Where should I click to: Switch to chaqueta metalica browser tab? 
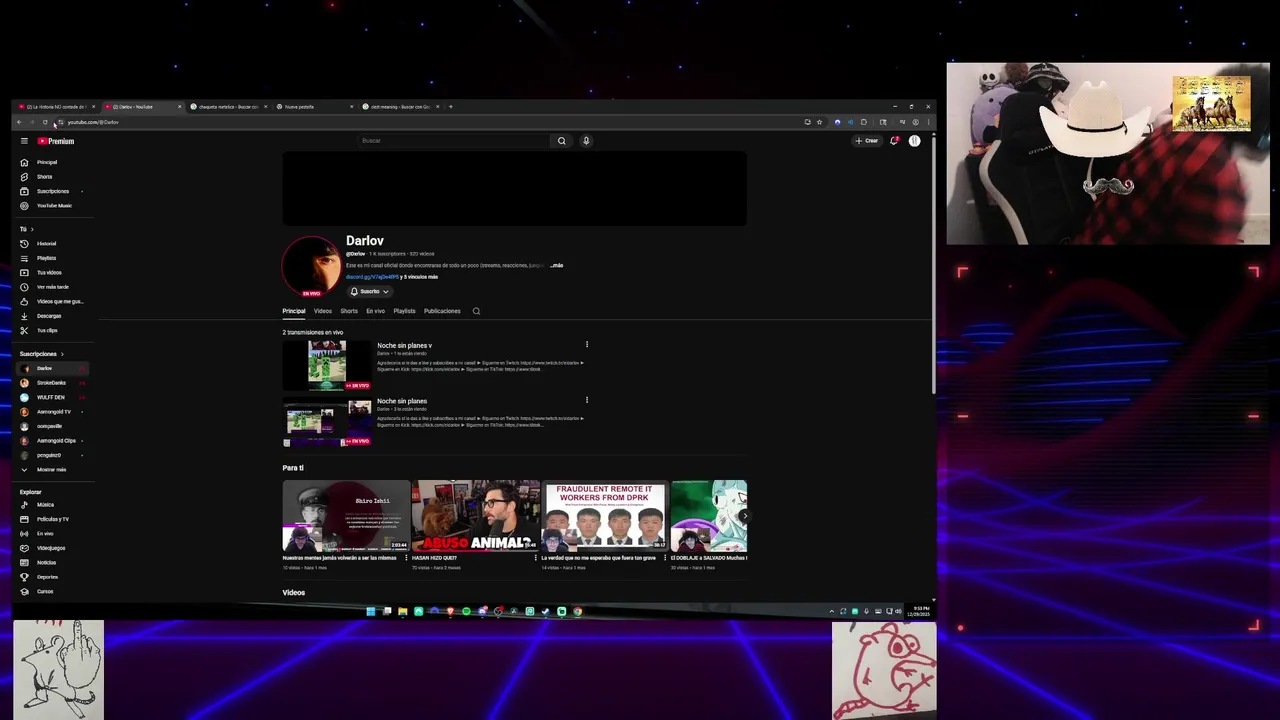coord(227,106)
